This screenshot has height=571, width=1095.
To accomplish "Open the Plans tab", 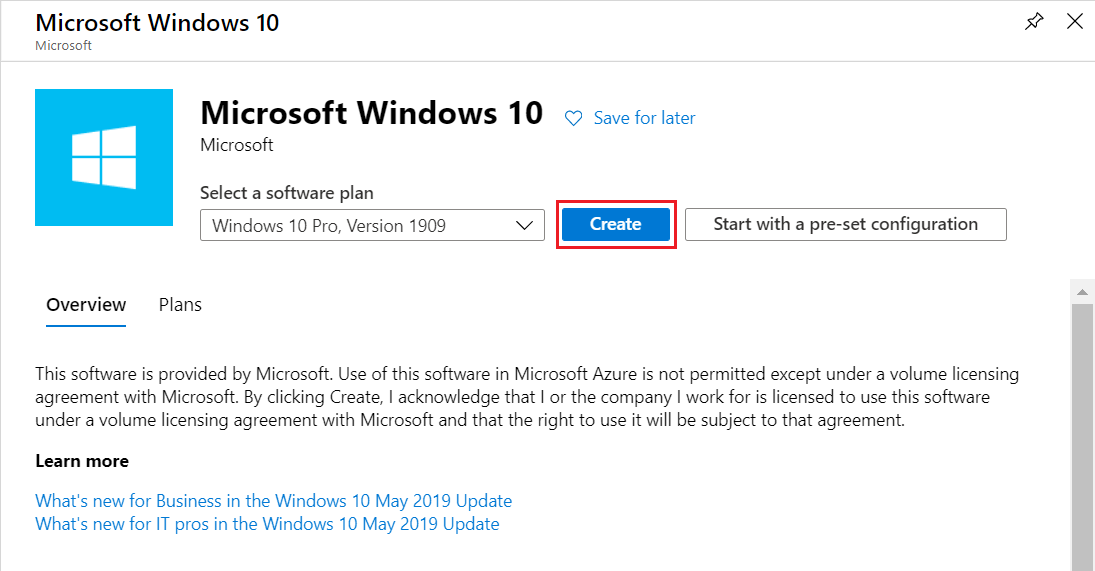I will (x=180, y=305).
